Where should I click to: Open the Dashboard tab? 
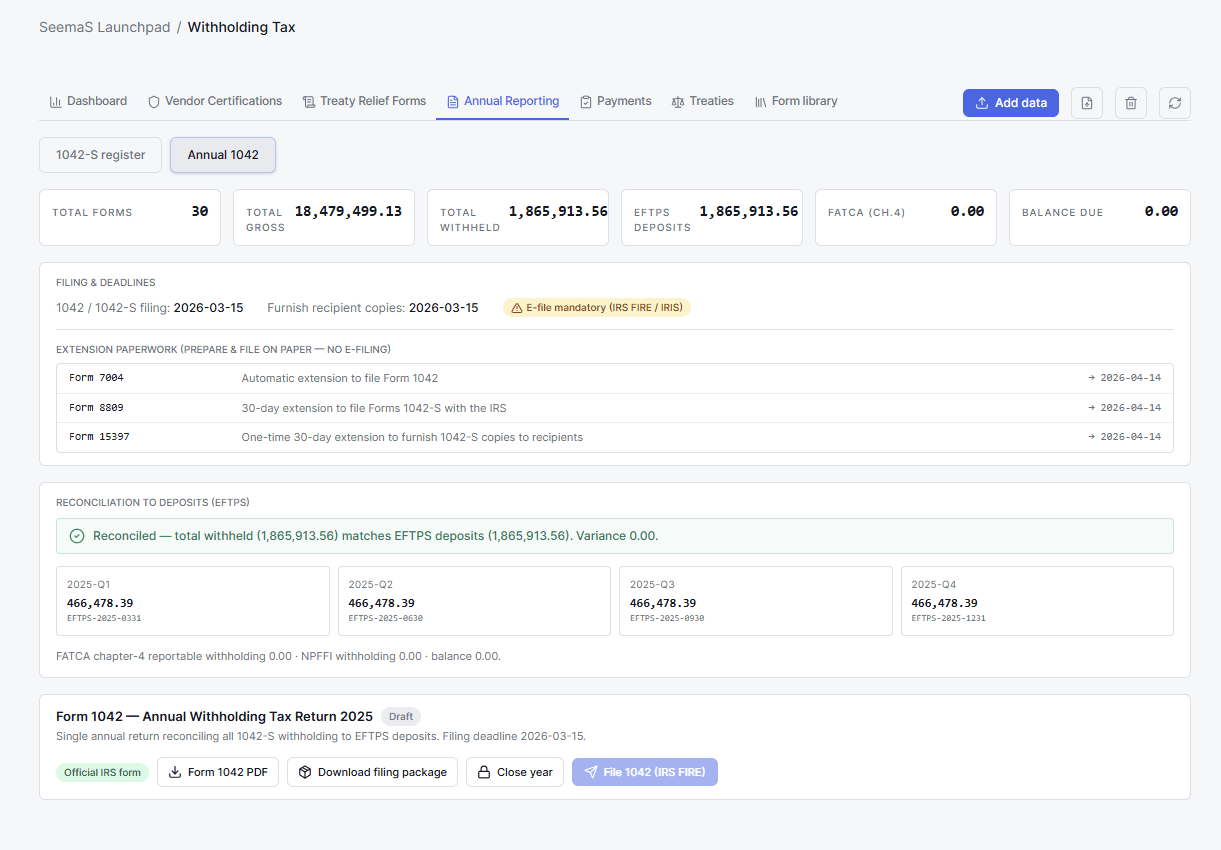(x=88, y=101)
